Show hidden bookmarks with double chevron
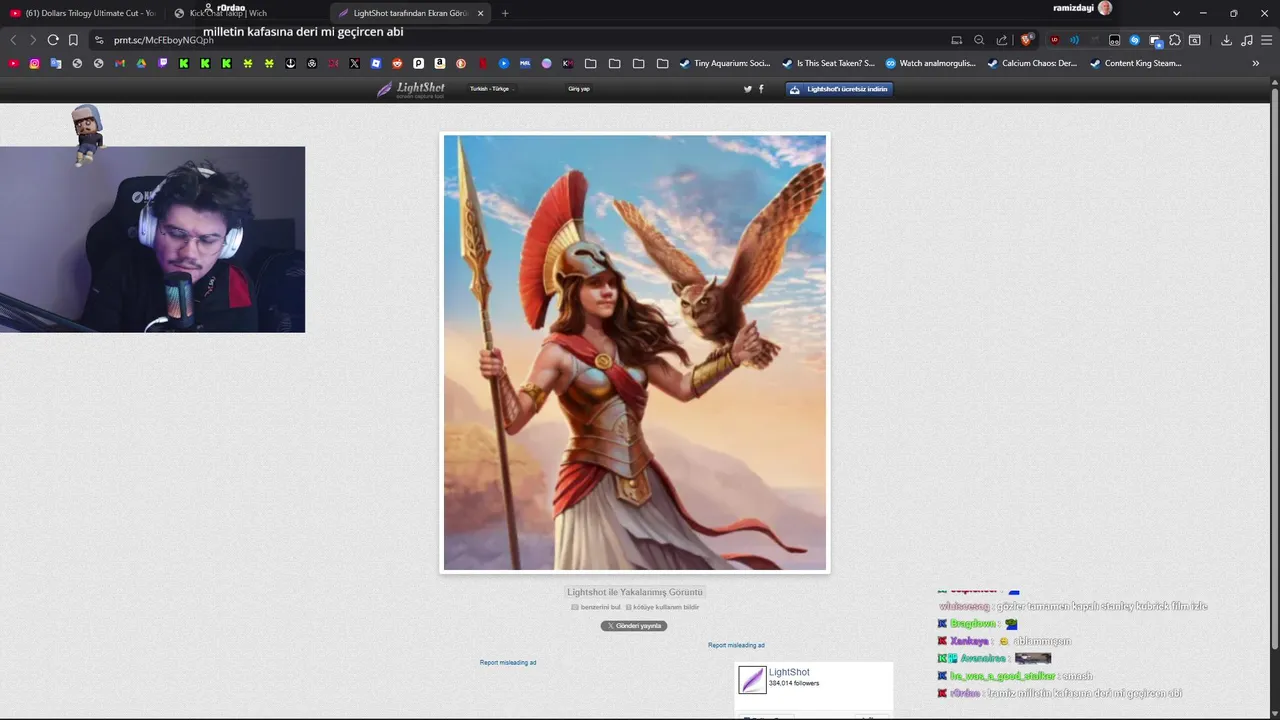 pyautogui.click(x=1256, y=63)
